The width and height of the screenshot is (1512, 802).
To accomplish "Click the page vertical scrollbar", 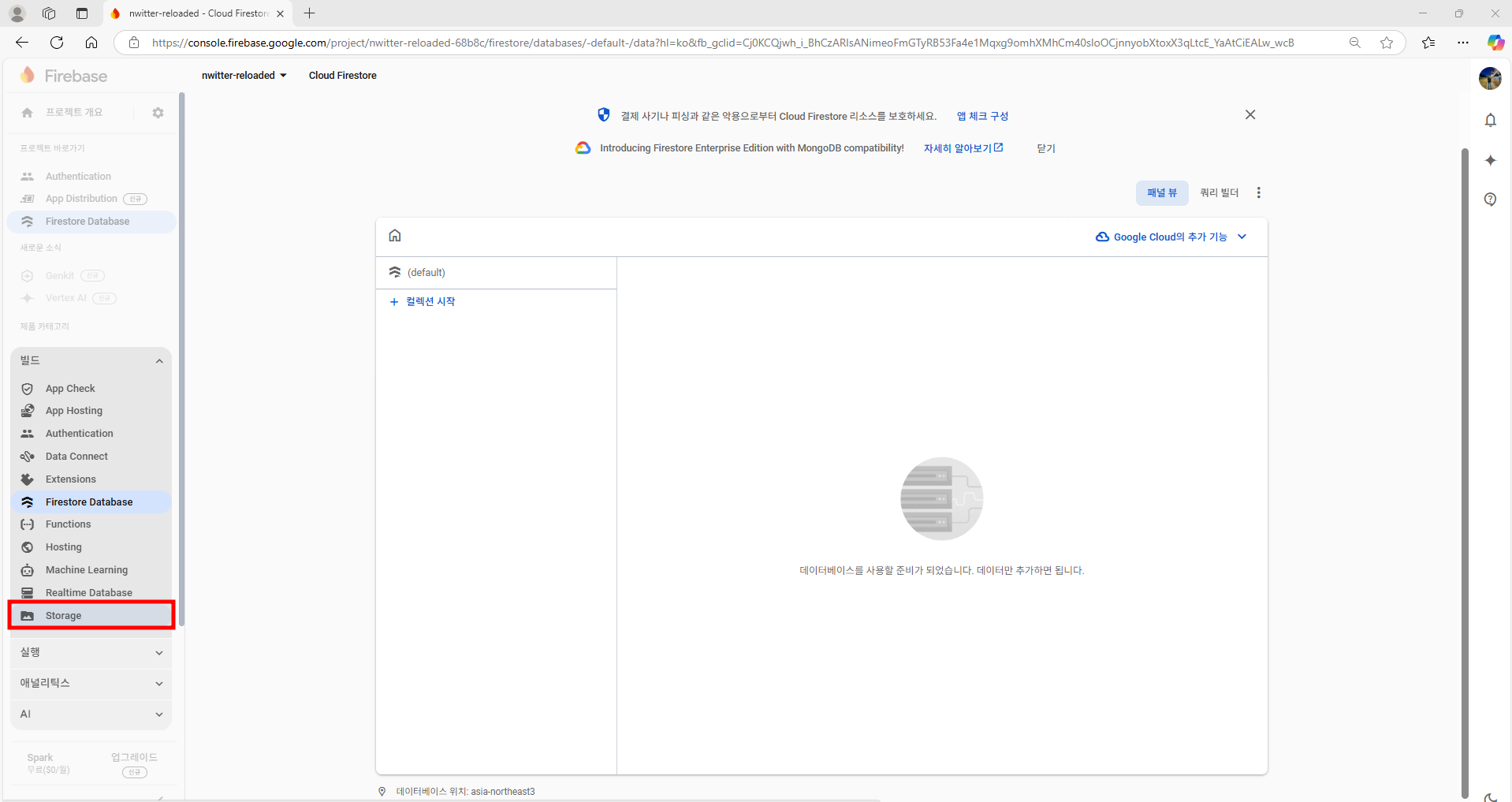I will [x=1465, y=473].
